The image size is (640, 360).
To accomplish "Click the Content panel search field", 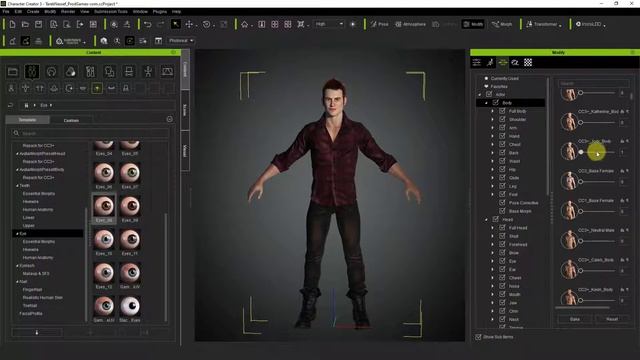I will (x=91, y=133).
